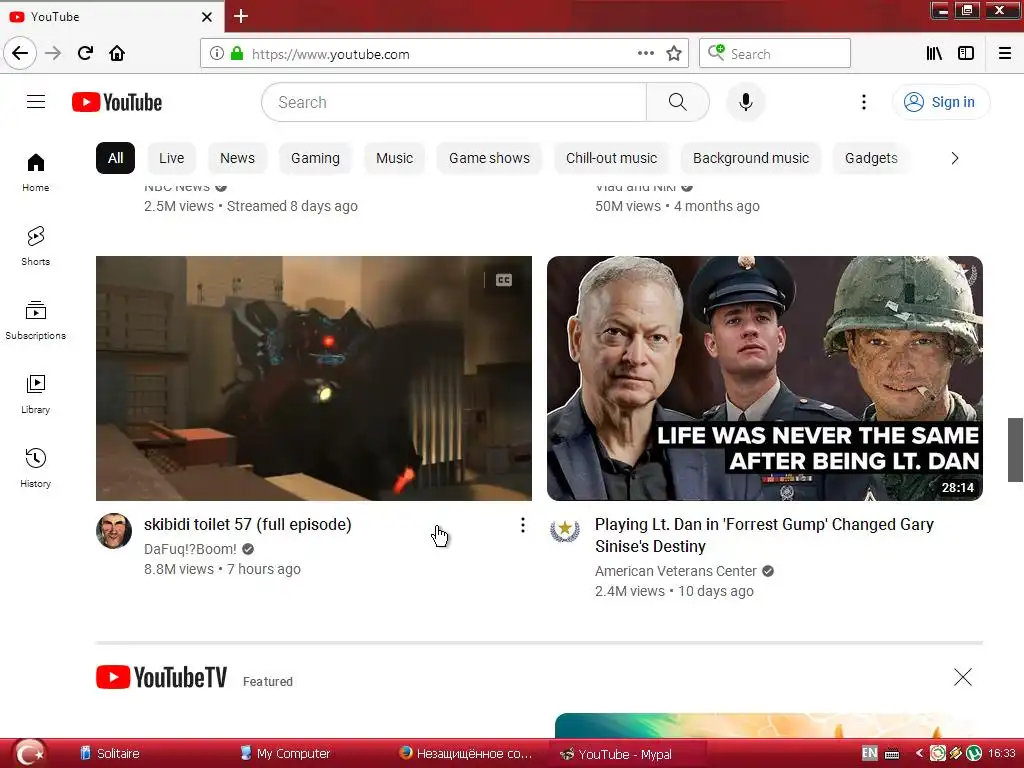Screen dimensions: 1024x768
Task: Open the Start button on taskbar
Action: tap(29, 753)
